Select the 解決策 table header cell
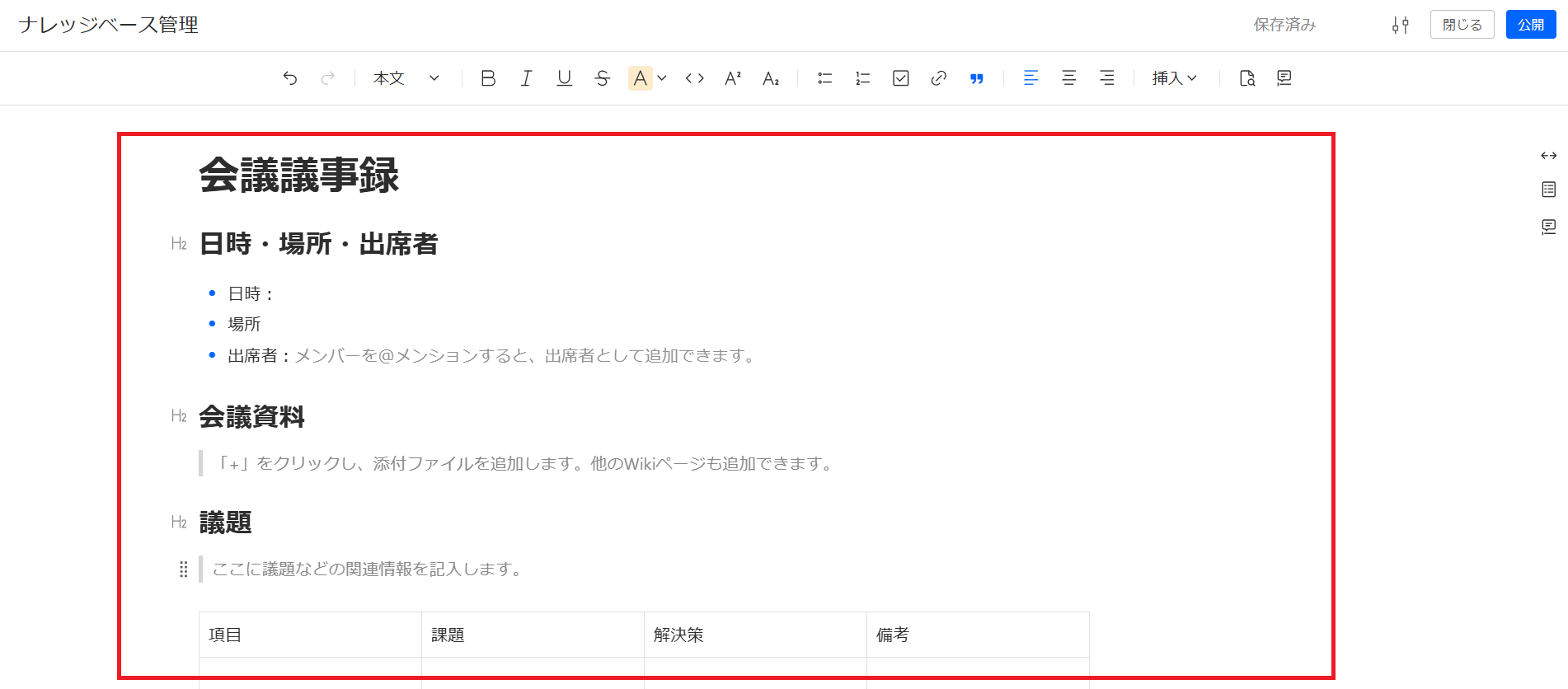The height and width of the screenshot is (689, 1568). (x=755, y=635)
